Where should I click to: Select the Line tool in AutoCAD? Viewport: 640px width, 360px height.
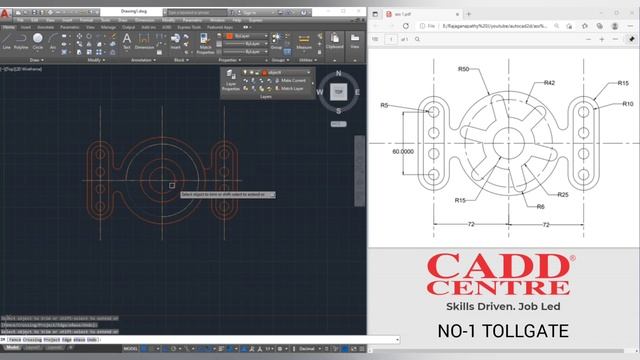(x=7, y=41)
